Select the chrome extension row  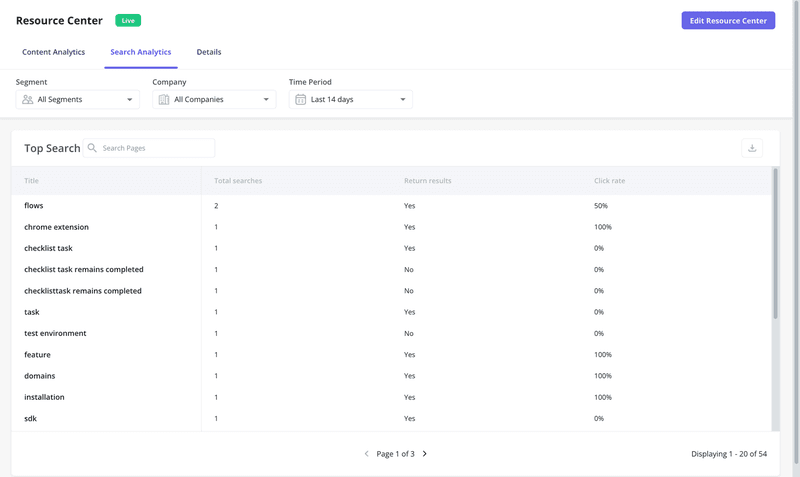[57, 227]
